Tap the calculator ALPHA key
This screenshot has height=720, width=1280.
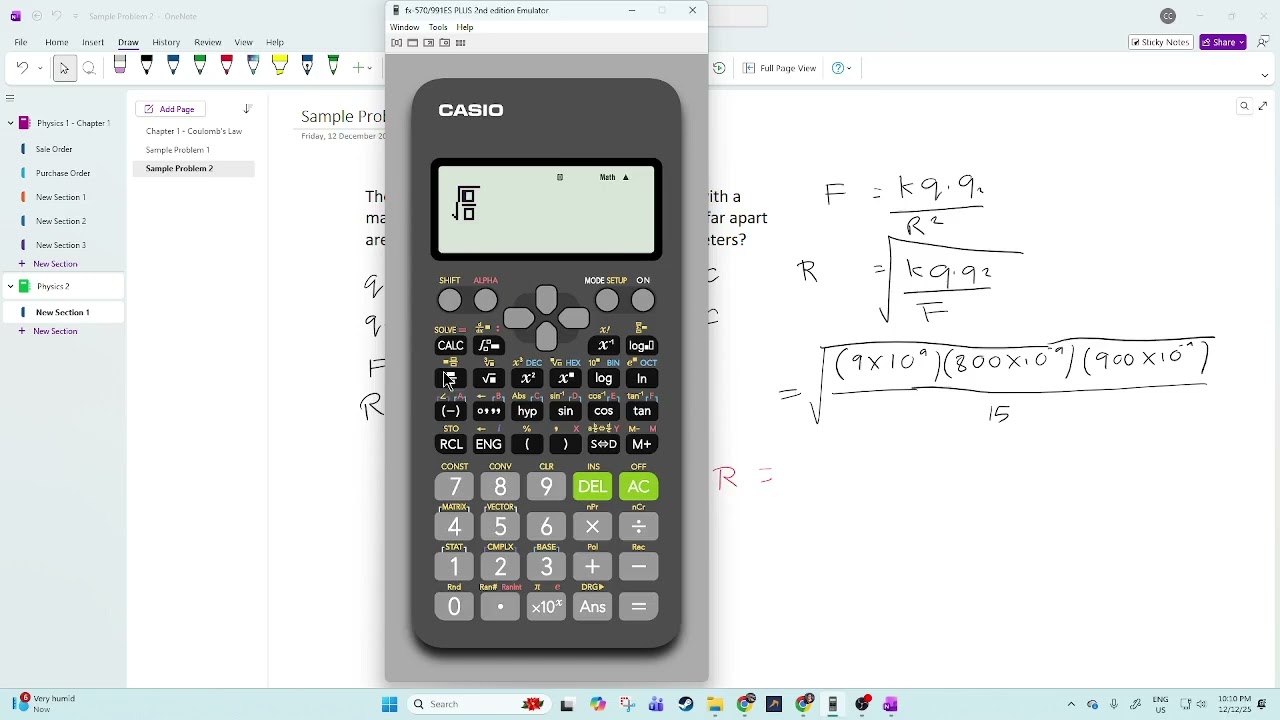(x=486, y=300)
